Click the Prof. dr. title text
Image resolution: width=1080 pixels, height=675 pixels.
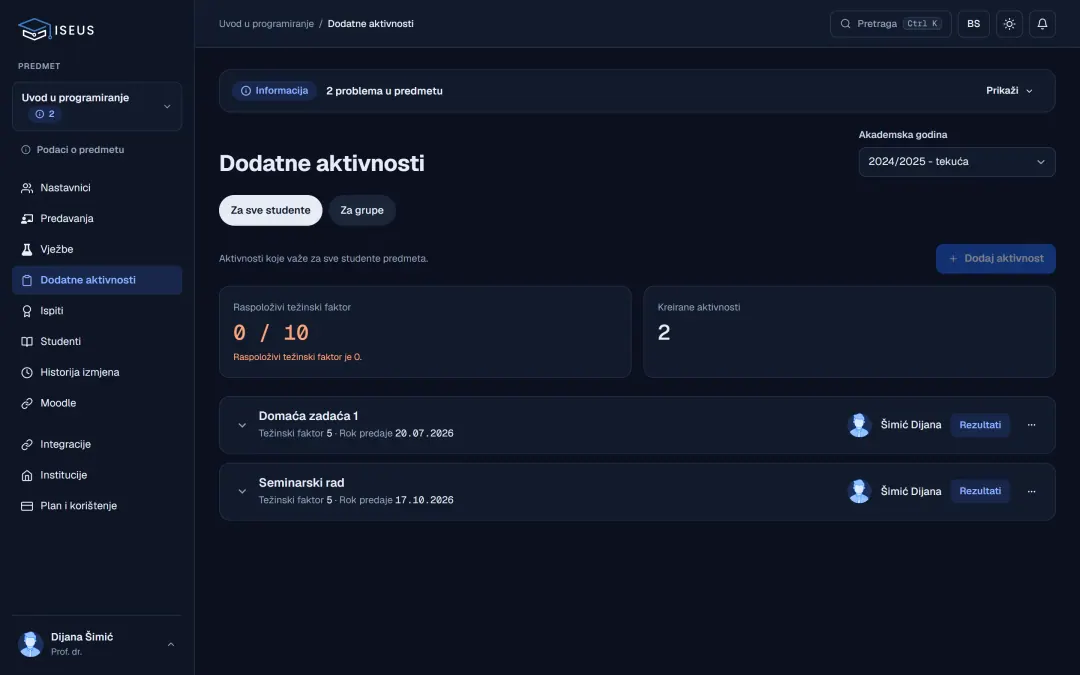tap(66, 652)
